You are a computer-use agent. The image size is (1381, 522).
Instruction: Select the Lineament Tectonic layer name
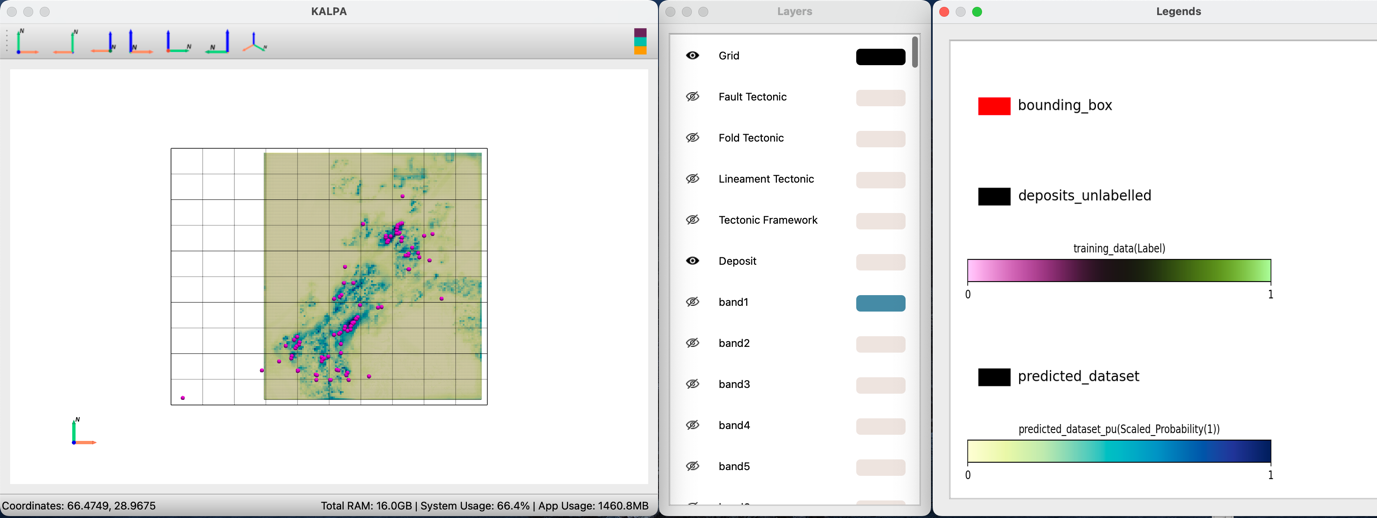[x=767, y=179]
